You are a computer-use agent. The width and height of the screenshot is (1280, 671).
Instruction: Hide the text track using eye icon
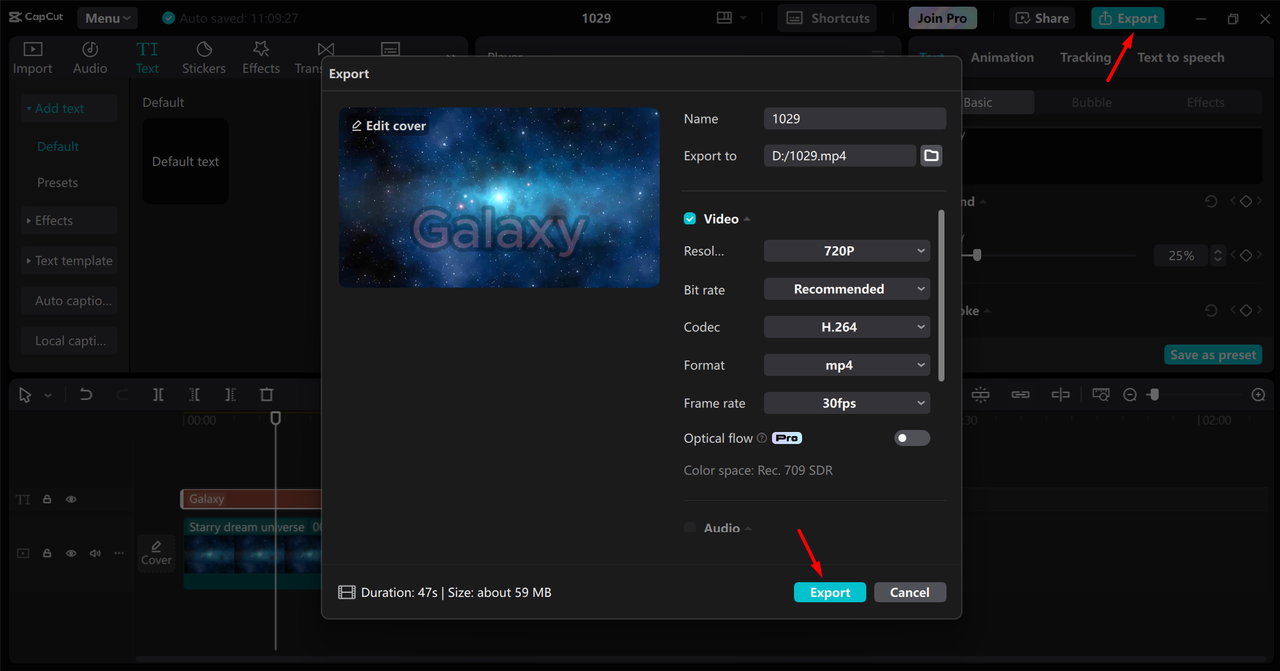click(x=71, y=499)
